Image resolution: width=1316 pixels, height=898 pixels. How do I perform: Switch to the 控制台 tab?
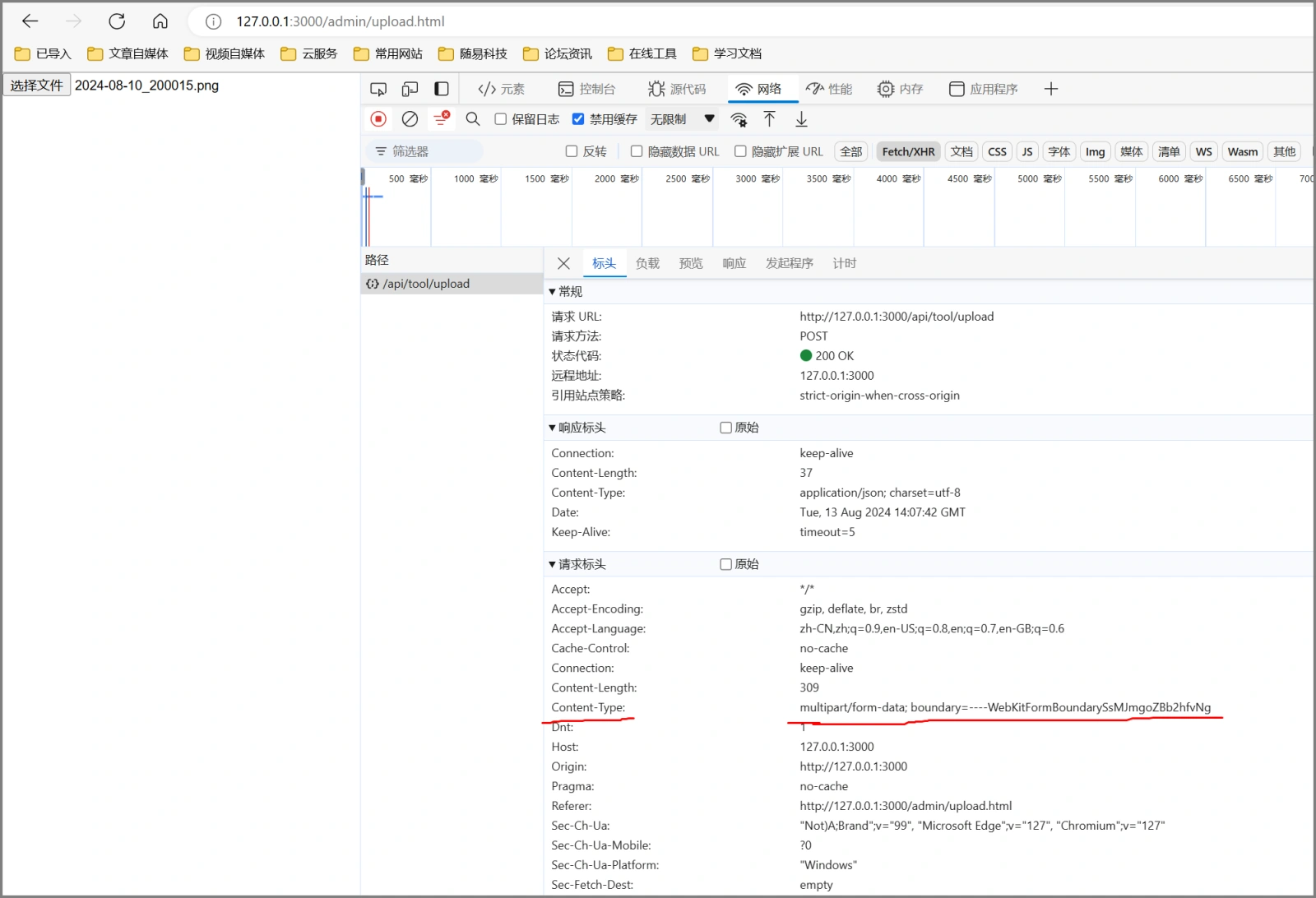[586, 89]
